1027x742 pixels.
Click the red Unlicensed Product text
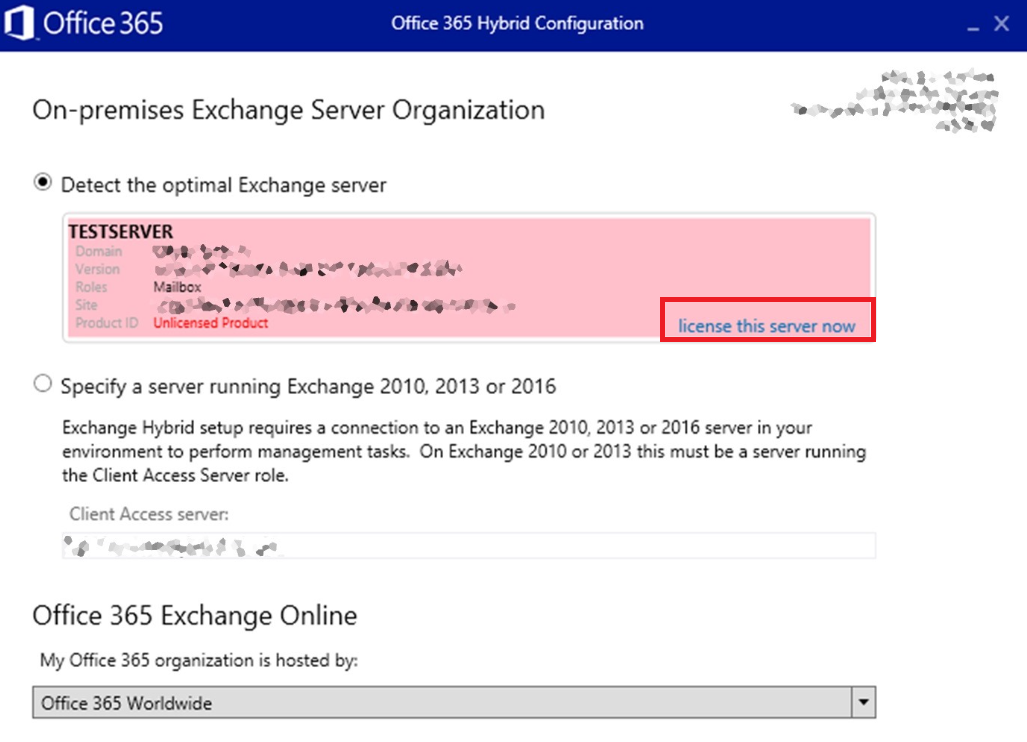click(210, 323)
